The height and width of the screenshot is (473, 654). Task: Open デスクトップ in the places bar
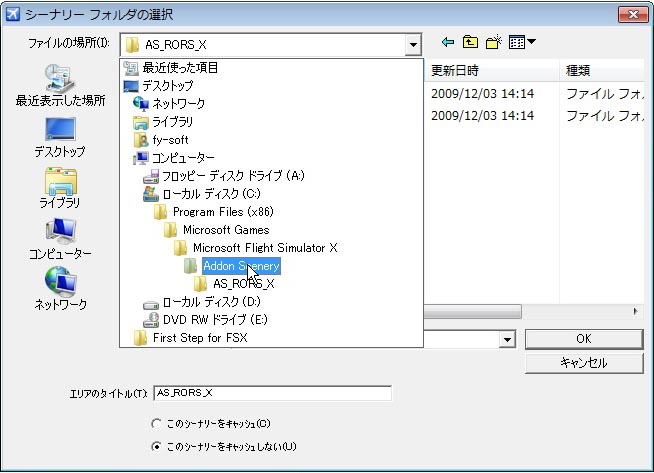60,137
